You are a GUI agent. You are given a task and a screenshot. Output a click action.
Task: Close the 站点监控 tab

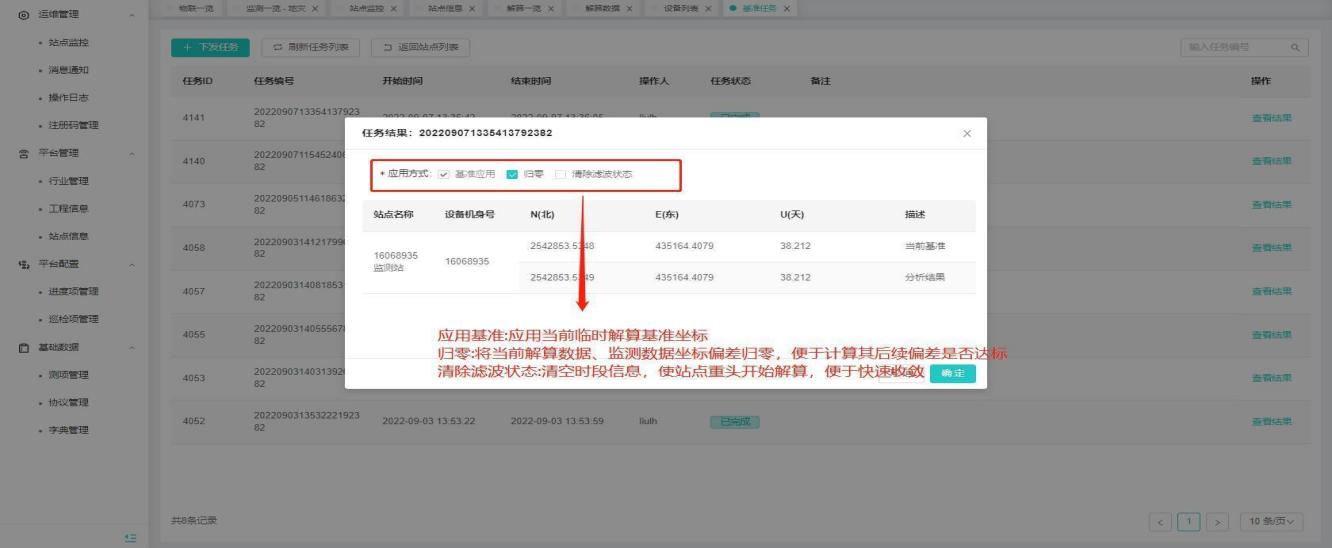pyautogui.click(x=393, y=9)
